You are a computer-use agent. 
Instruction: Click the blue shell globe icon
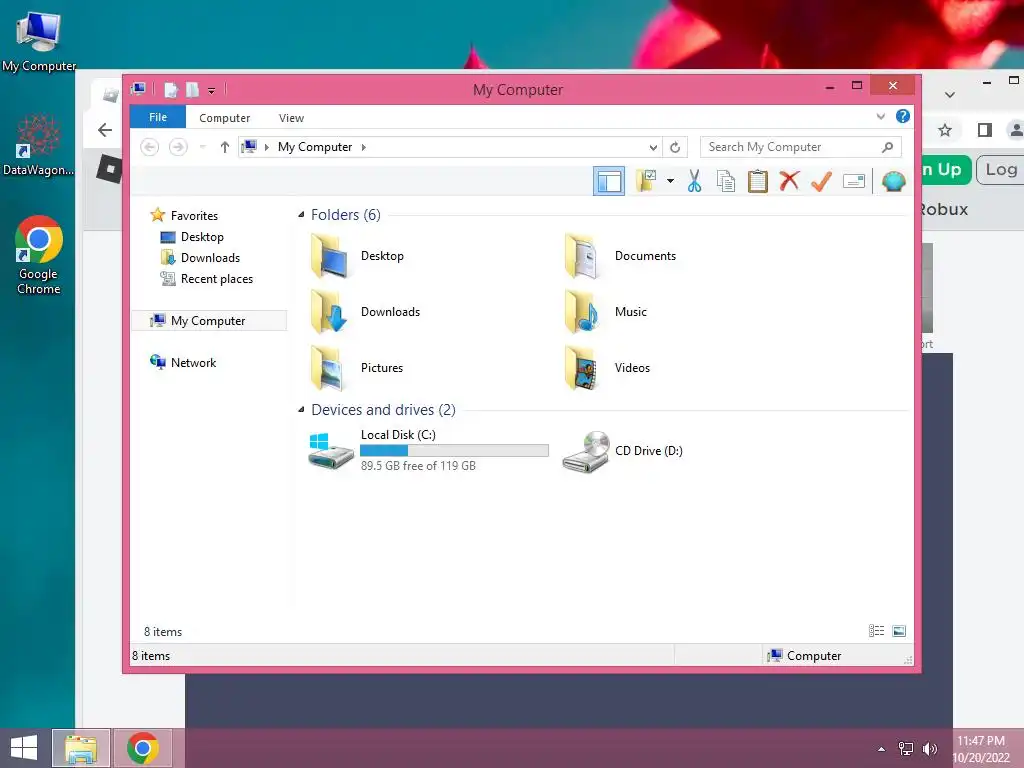pos(893,181)
